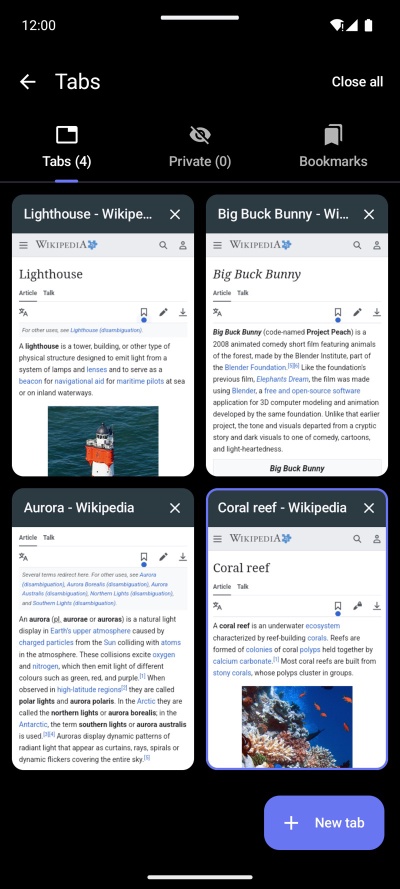Select the Big Buck Bunny - Wi... tab title
Screen dimensions: 400x889
tap(283, 214)
